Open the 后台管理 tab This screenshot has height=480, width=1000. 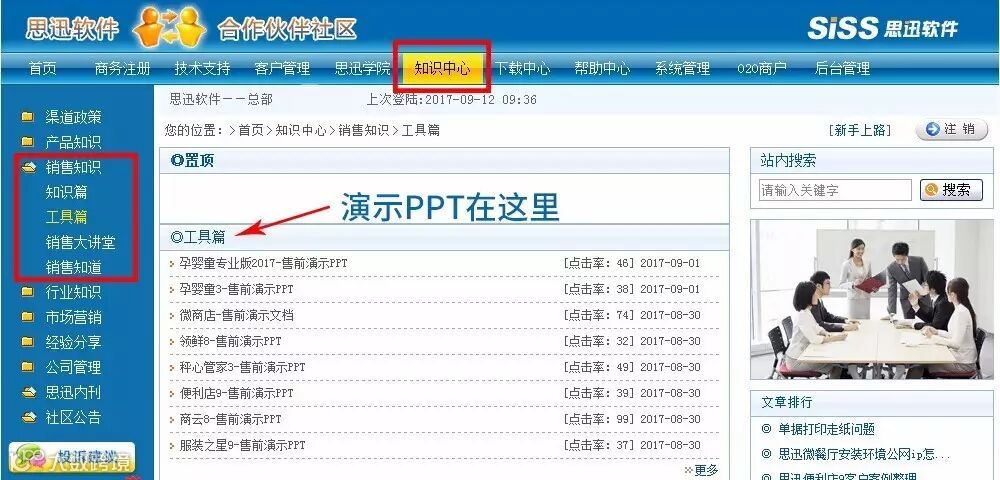coord(842,68)
